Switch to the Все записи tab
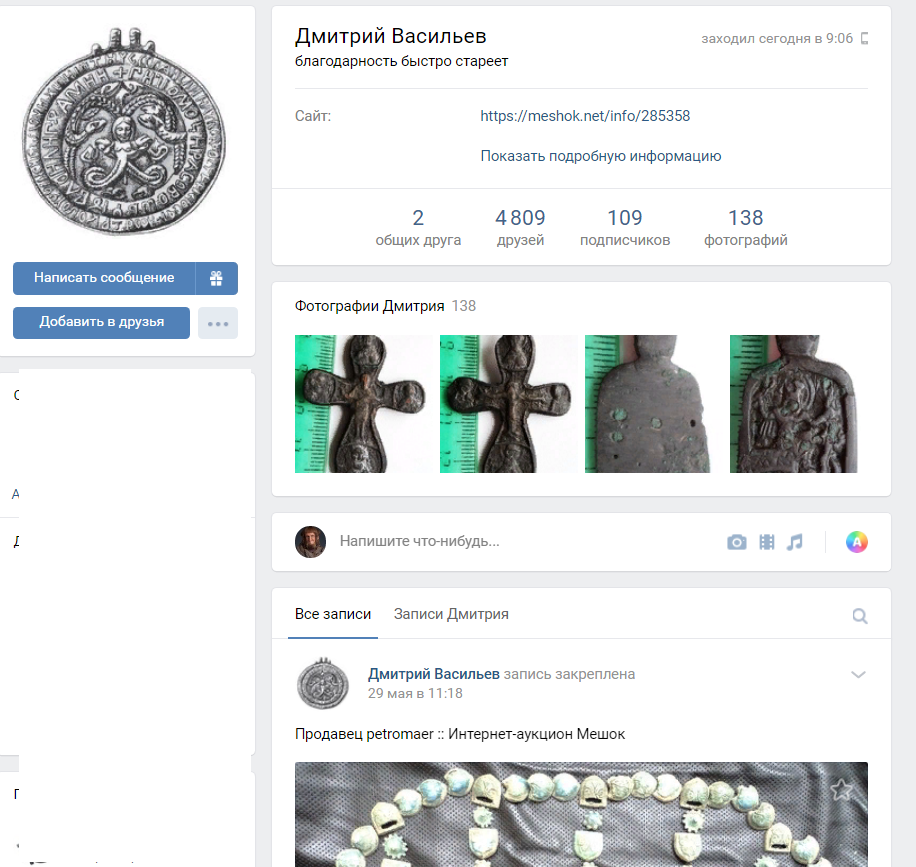This screenshot has width=916, height=867. (333, 614)
